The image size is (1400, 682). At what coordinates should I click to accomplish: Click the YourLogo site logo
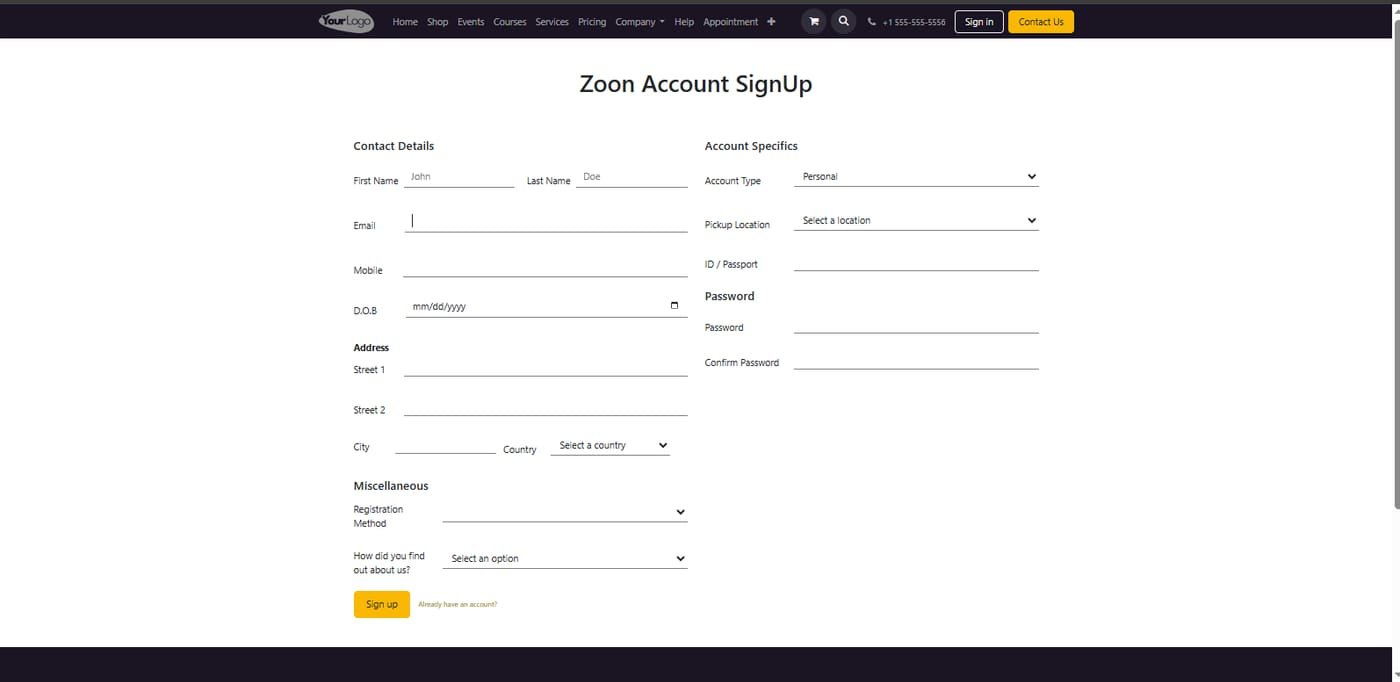pyautogui.click(x=346, y=21)
